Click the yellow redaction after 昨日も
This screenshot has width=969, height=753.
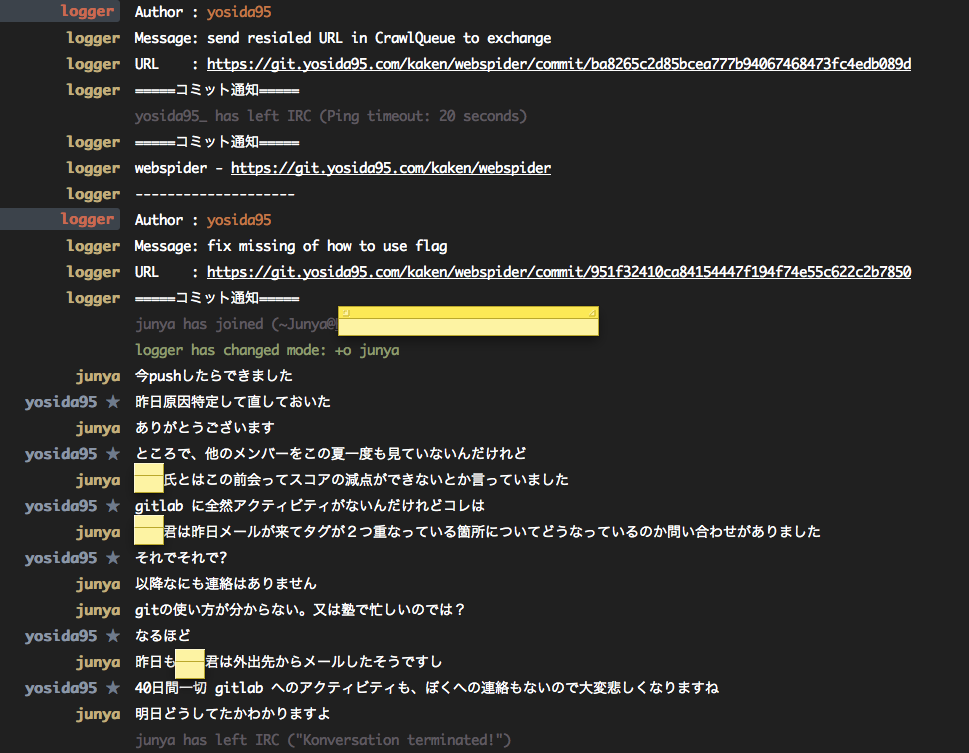190,662
